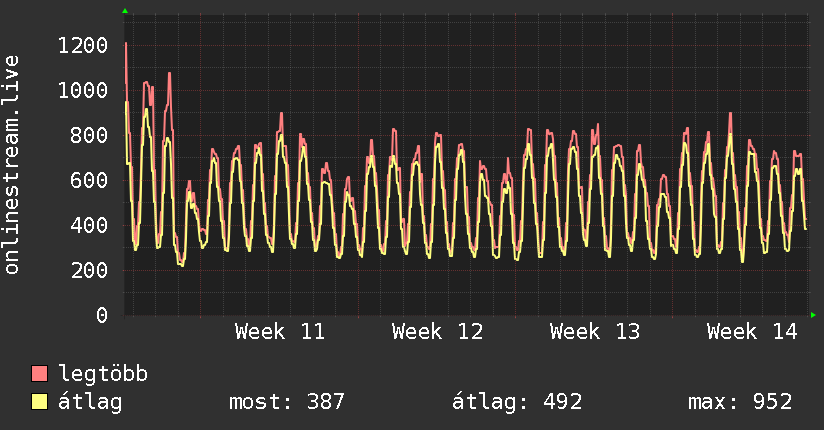Click the 'onlinestream.live' vertical axis title

pyautogui.click(x=12, y=165)
